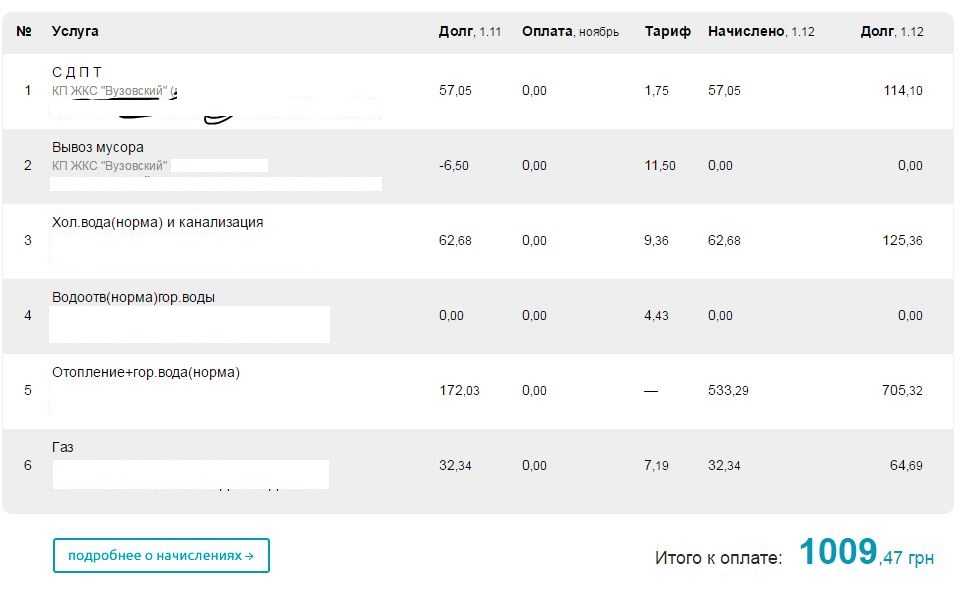The width and height of the screenshot is (971, 595).
Task: Click the Услуга column header
Action: point(75,31)
